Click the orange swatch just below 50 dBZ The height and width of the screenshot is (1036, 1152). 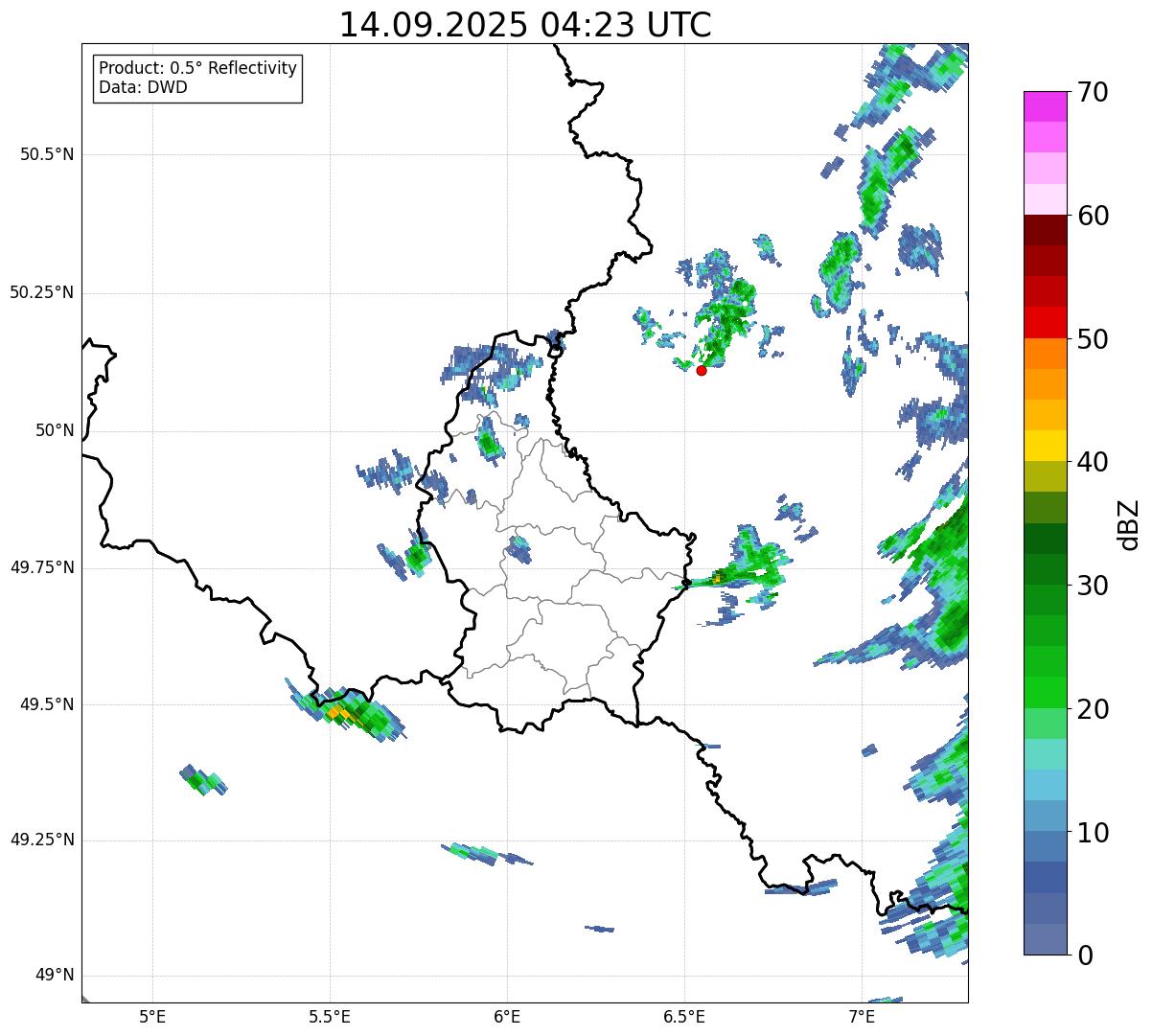pos(1046,354)
